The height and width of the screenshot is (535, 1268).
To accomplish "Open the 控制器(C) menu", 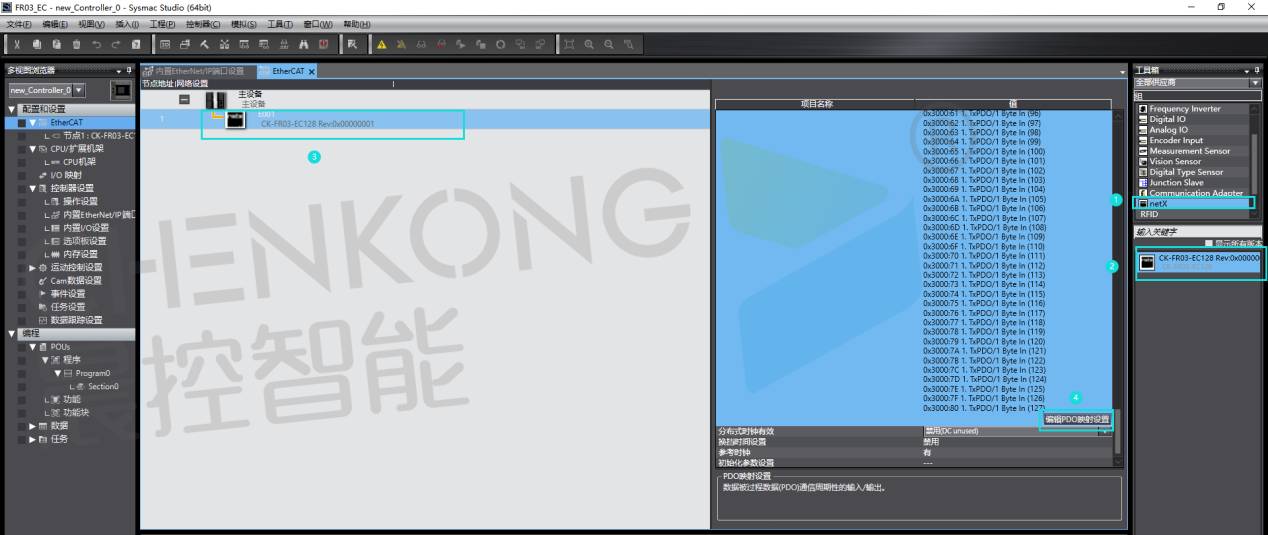I will [x=203, y=24].
